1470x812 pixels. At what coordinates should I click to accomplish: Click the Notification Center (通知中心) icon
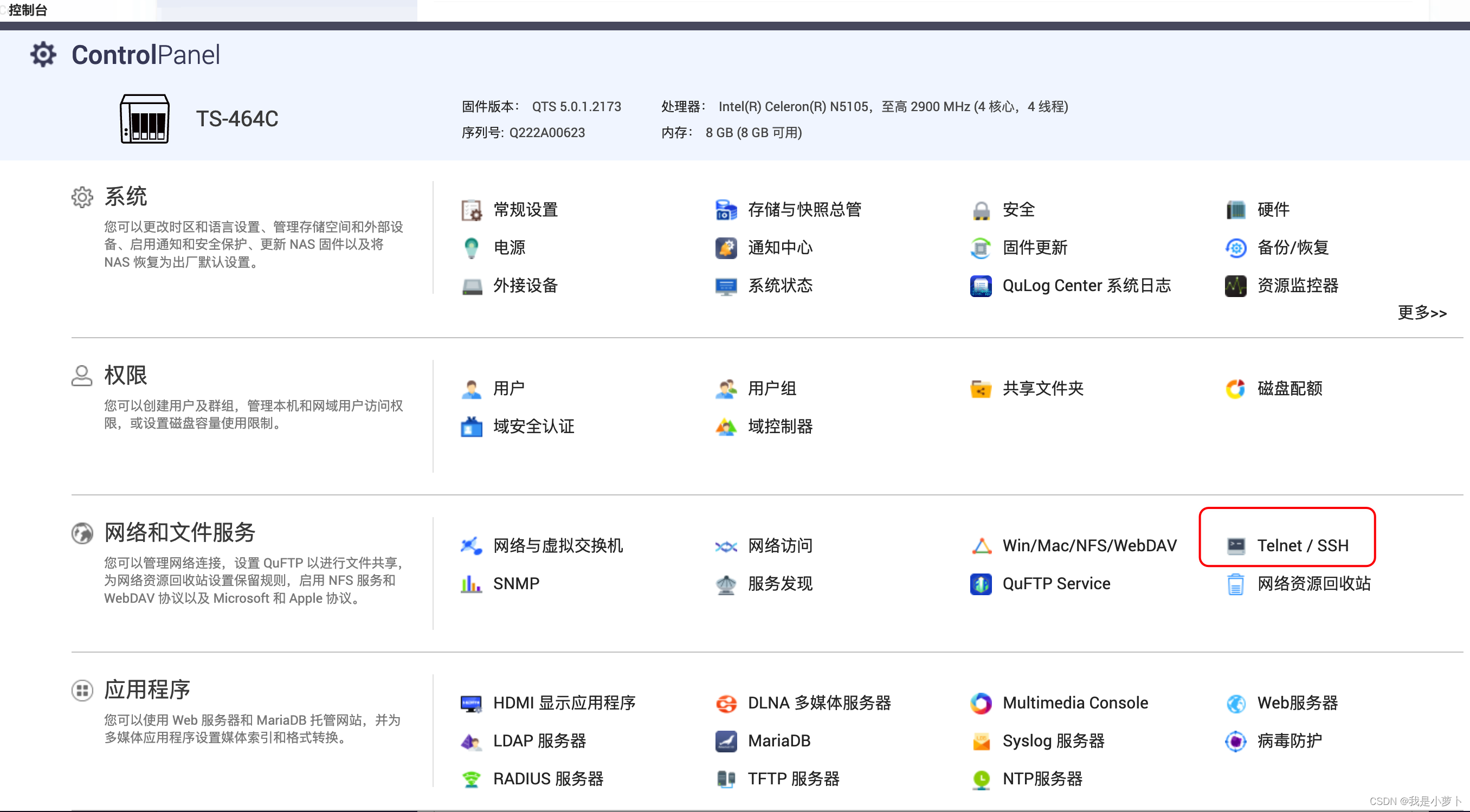click(726, 248)
